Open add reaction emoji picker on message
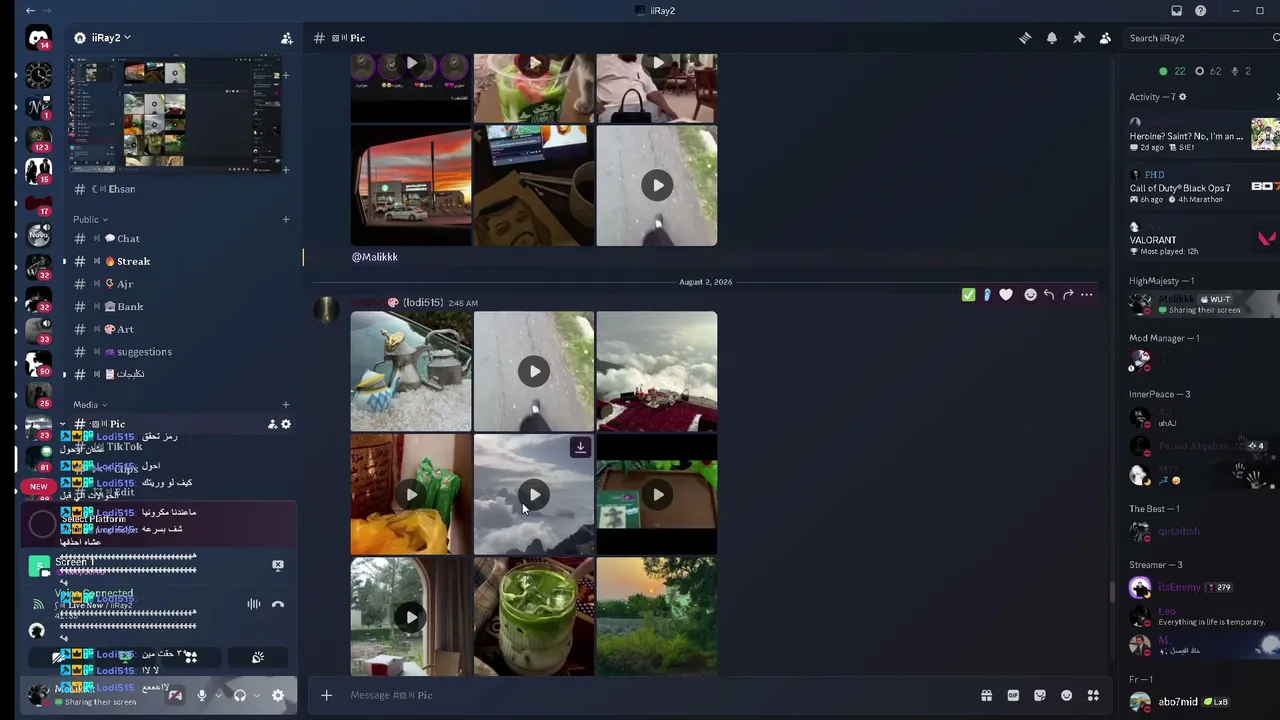This screenshot has height=720, width=1280. click(x=1030, y=295)
